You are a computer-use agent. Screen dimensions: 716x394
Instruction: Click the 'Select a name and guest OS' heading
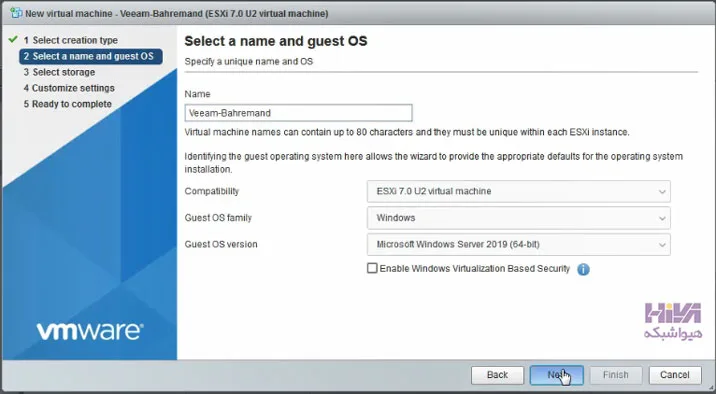coord(276,41)
